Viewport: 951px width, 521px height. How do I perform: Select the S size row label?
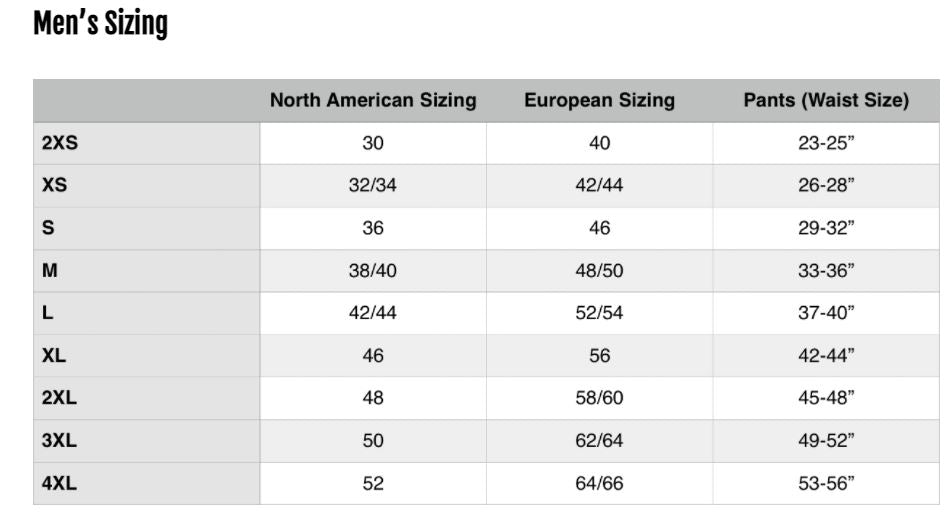[48, 228]
